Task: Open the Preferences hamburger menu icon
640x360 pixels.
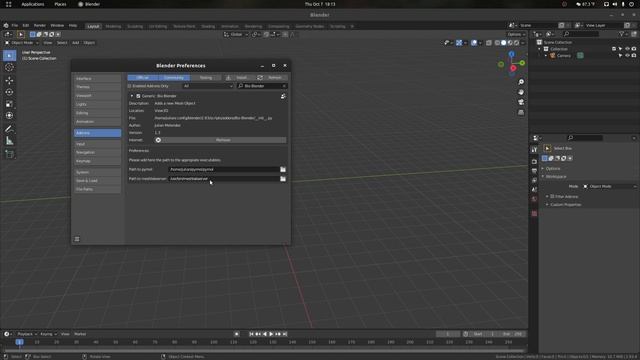Action: (77, 239)
